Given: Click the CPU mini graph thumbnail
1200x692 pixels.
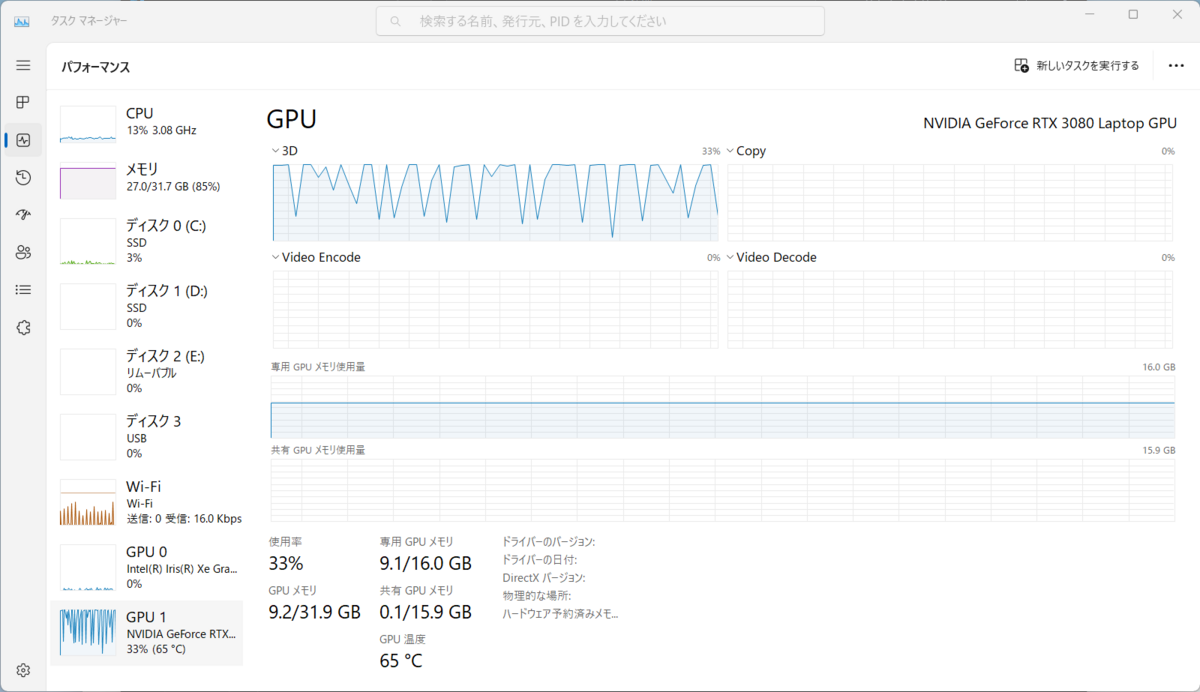Looking at the screenshot, I should pos(88,124).
